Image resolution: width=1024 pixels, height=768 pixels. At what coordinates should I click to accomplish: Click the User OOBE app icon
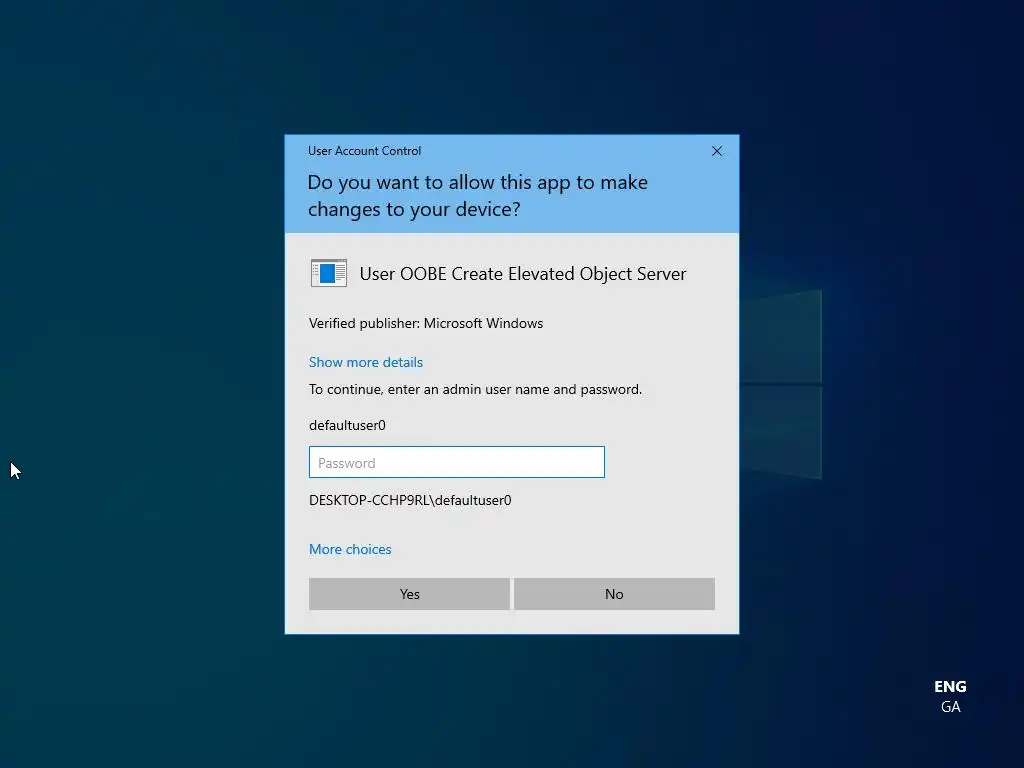click(328, 273)
